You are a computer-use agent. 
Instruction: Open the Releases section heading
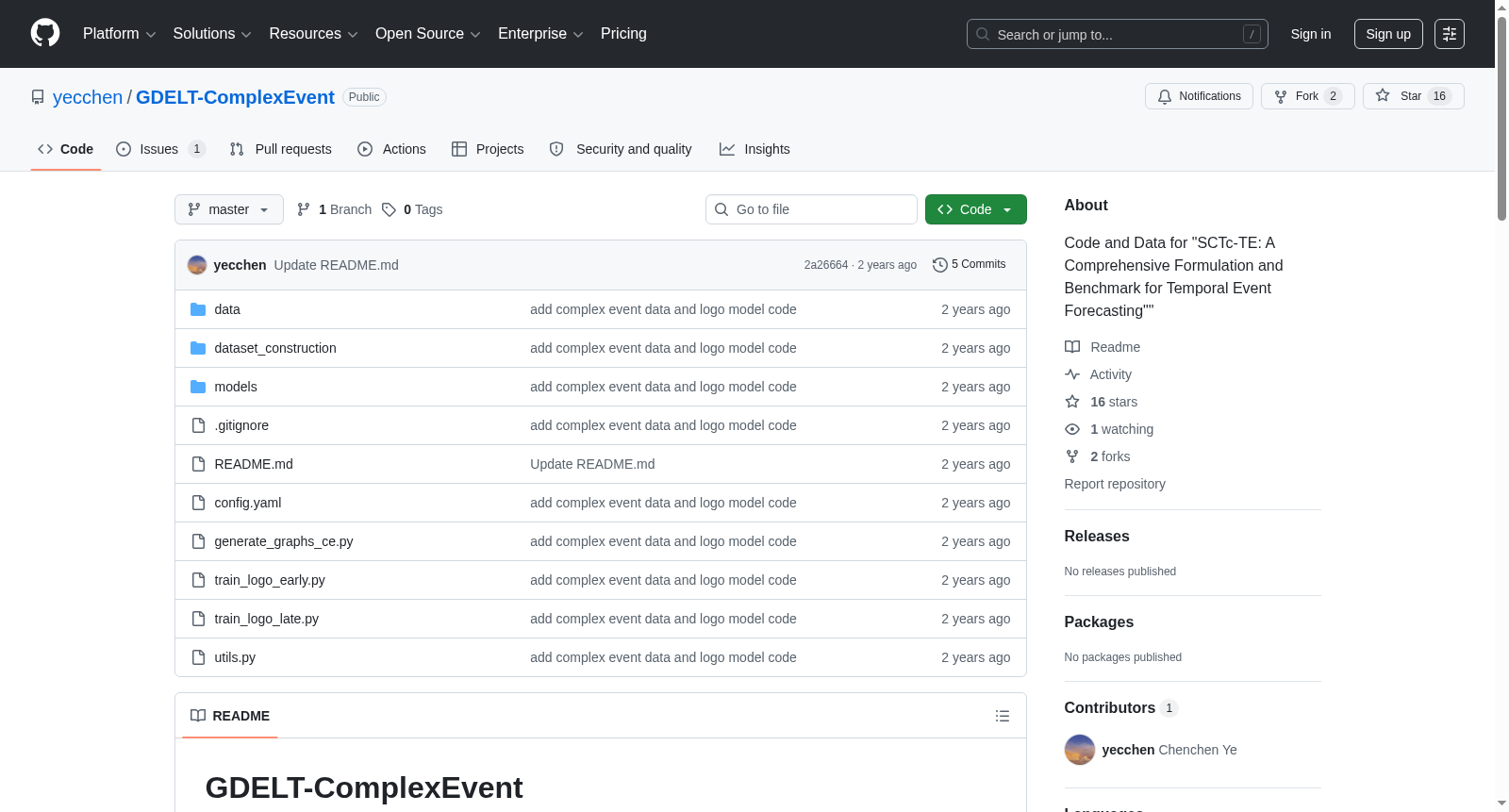(1097, 536)
